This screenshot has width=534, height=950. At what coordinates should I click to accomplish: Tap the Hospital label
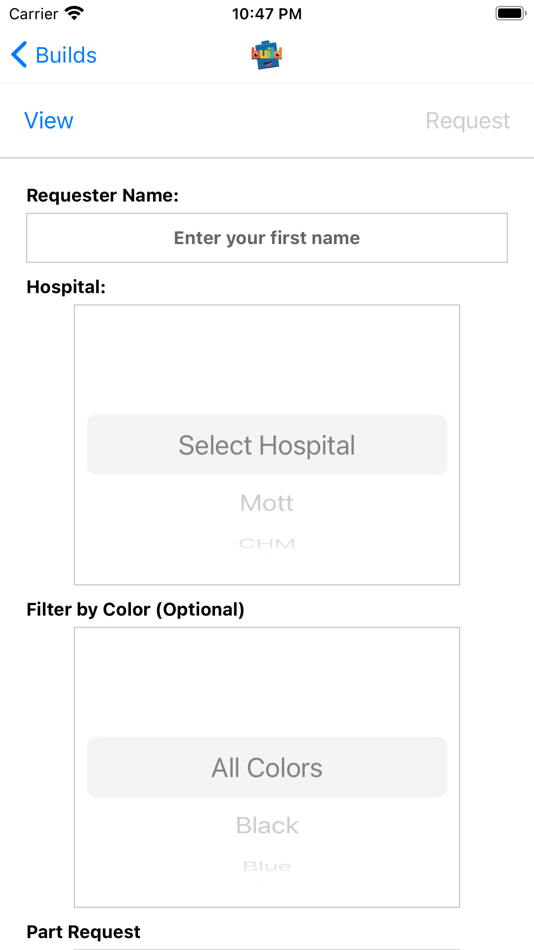[x=66, y=287]
